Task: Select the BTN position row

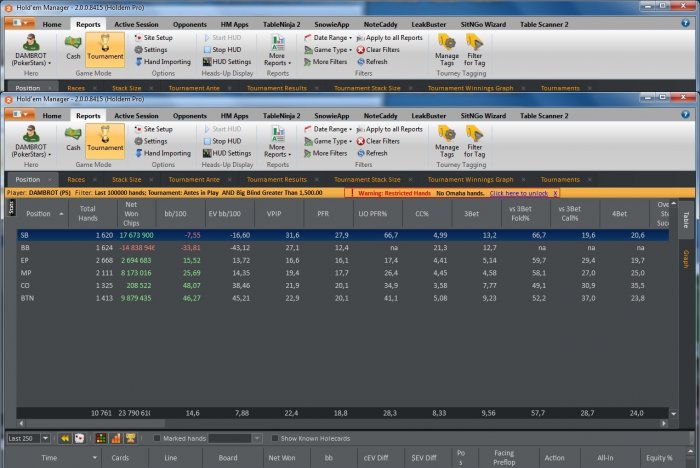Action: [x=343, y=298]
